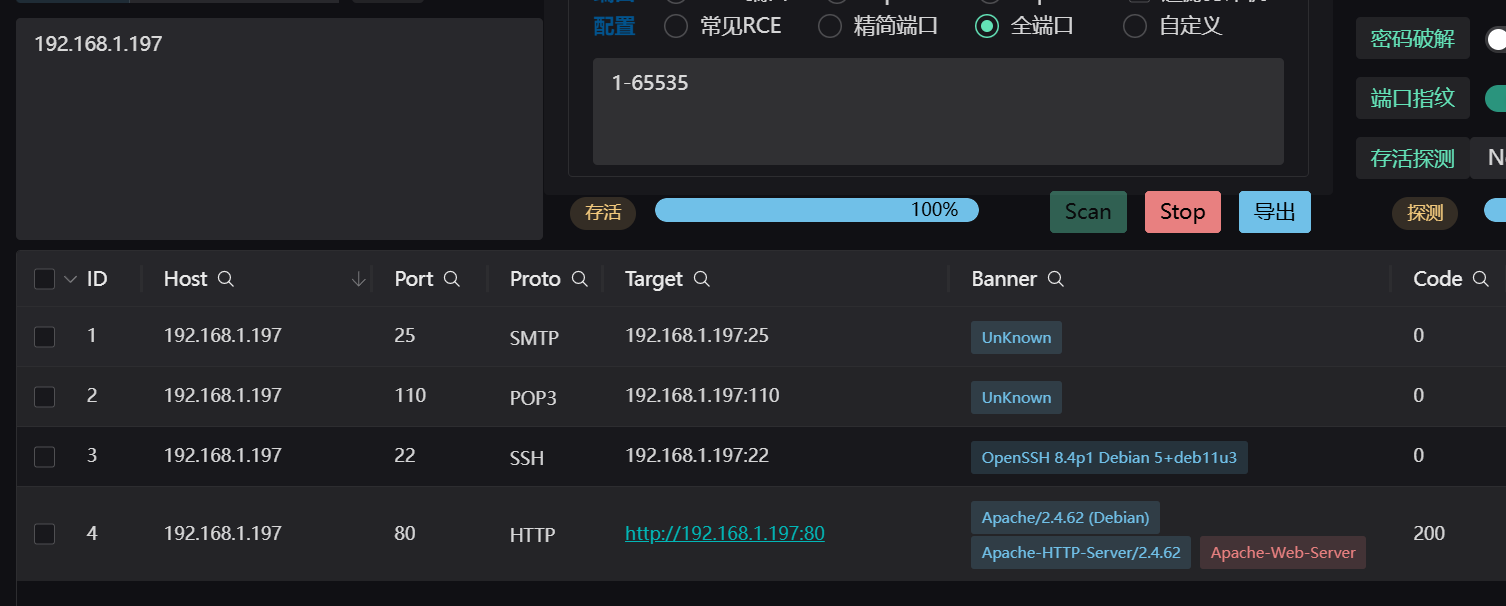Screen dimensions: 1506x606
Task: Click the Code column search icon
Action: (x=1481, y=279)
